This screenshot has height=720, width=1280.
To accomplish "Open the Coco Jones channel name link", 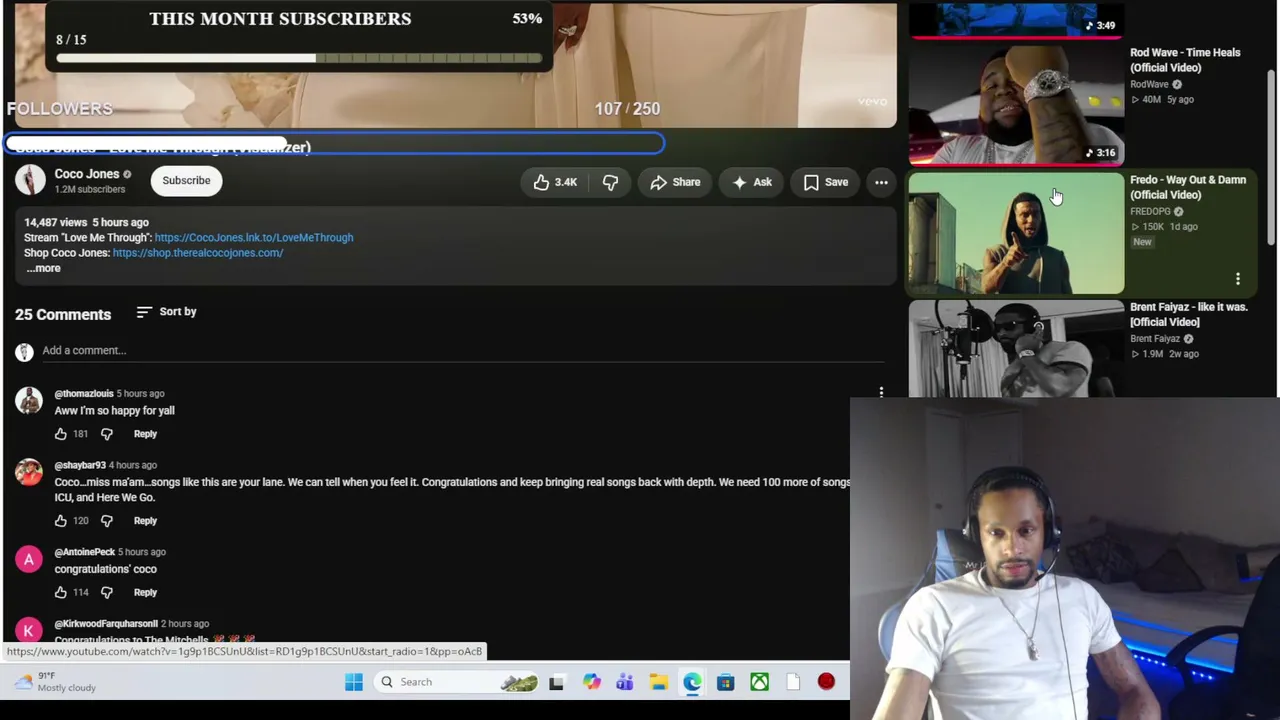I will (87, 174).
